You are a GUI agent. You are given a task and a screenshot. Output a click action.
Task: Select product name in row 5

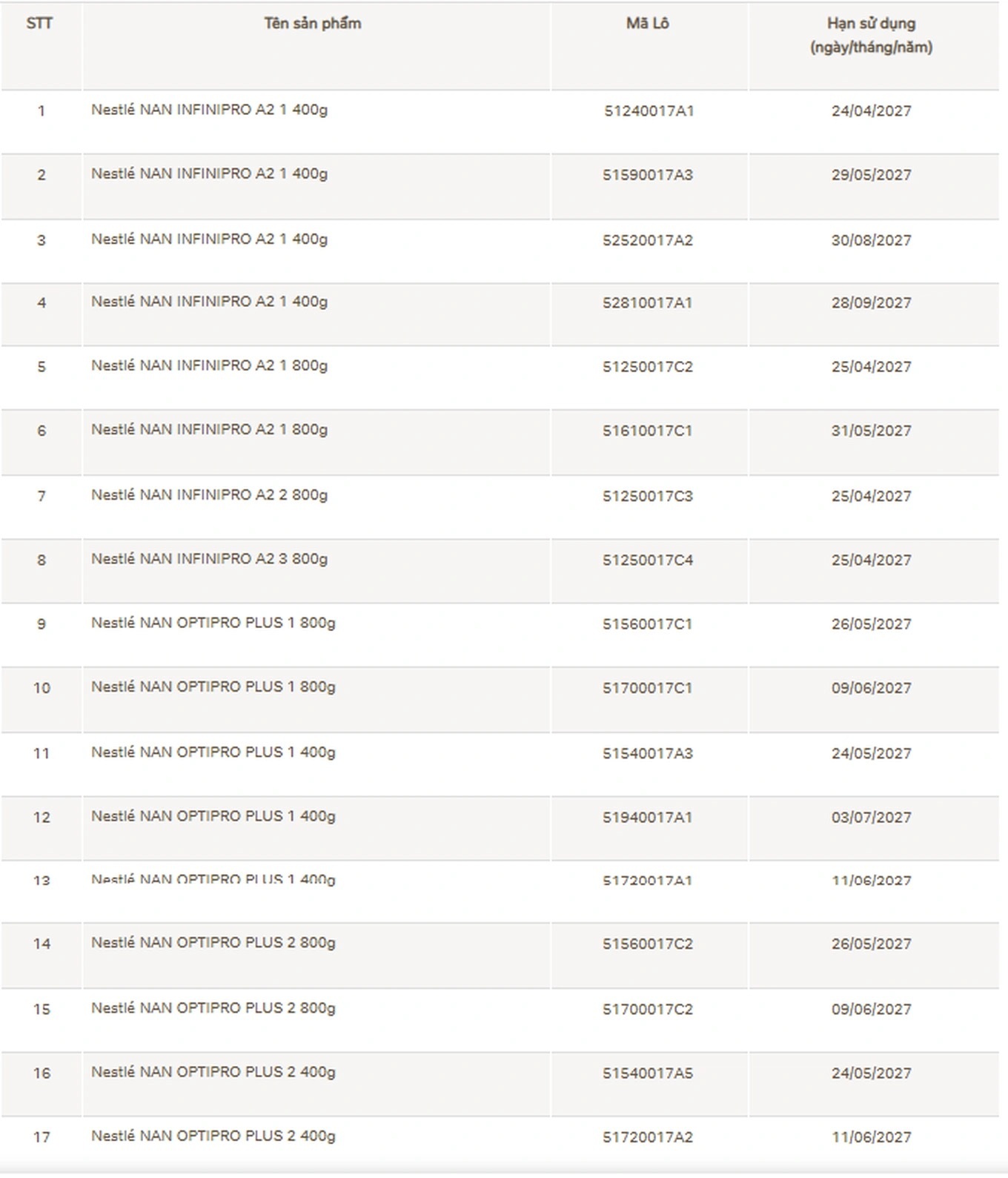click(x=209, y=365)
